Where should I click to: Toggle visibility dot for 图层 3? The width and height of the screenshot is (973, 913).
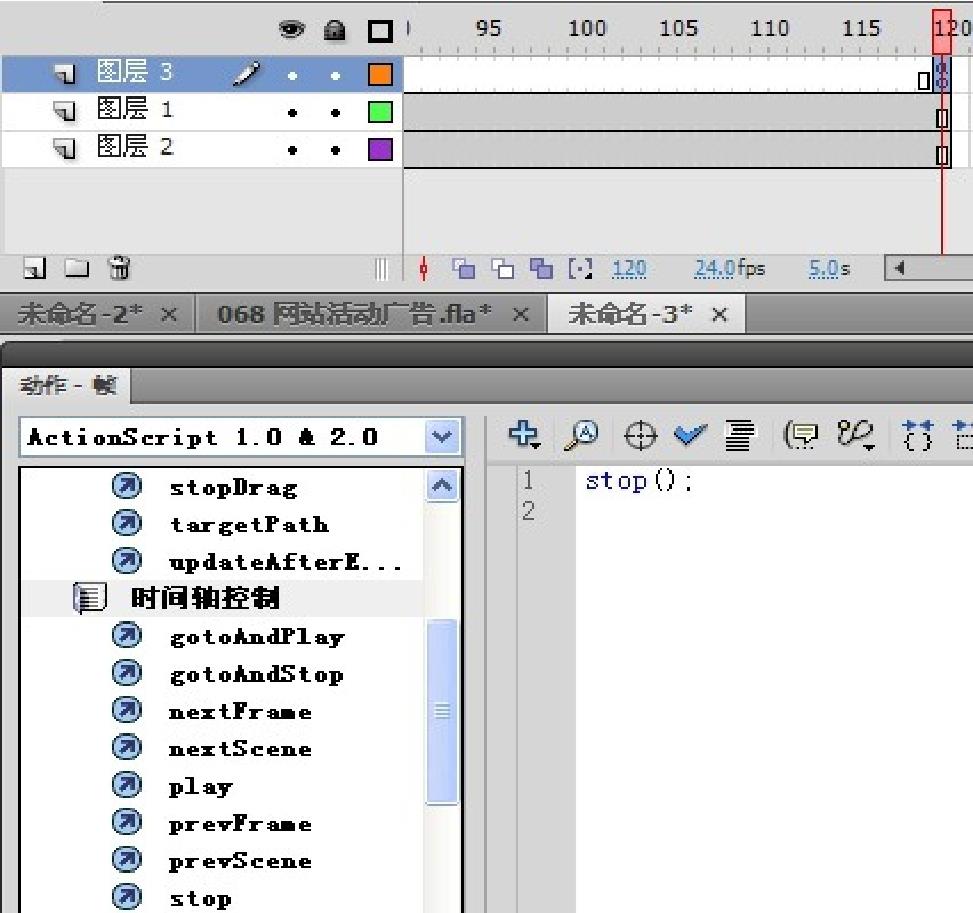click(x=292, y=76)
